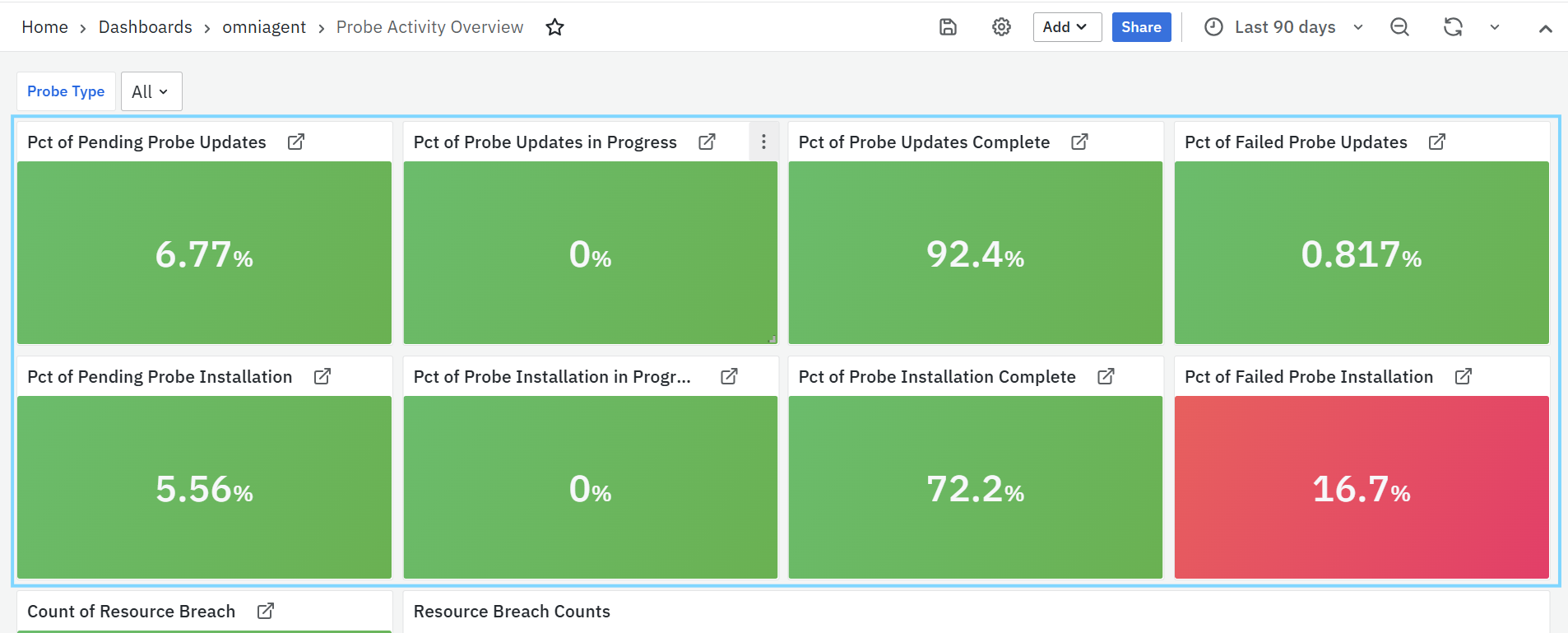1568x633 pixels.
Task: Click the red 16.7% failed installation panel
Action: tap(1361, 487)
